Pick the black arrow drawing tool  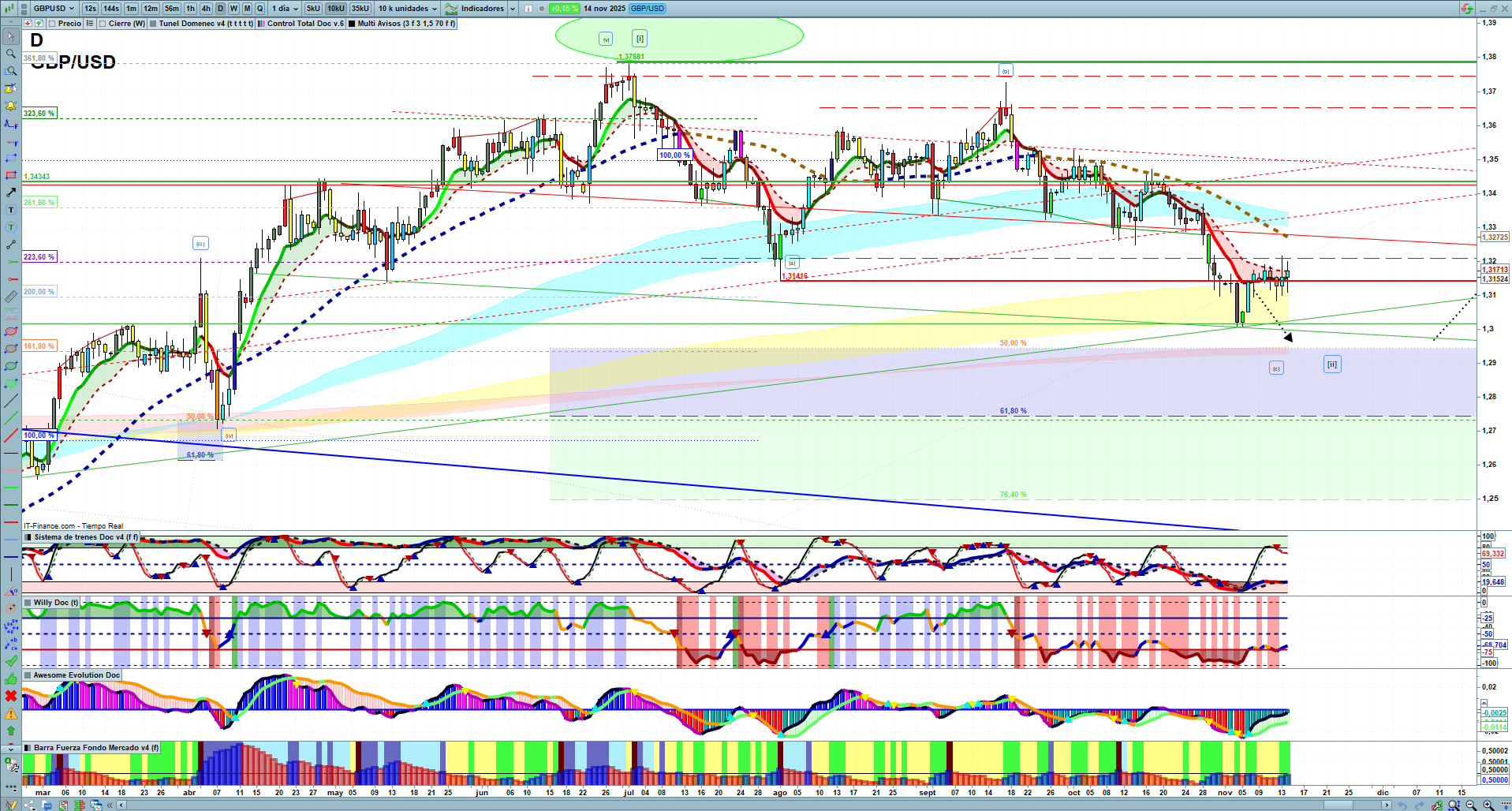tap(11, 192)
